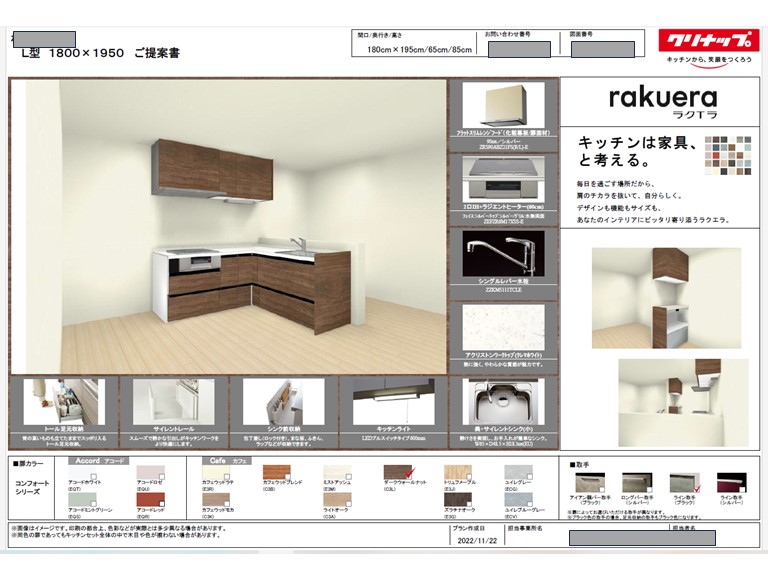Click the 担当事業所名 field
The width and height of the screenshot is (768, 576).
point(642,538)
